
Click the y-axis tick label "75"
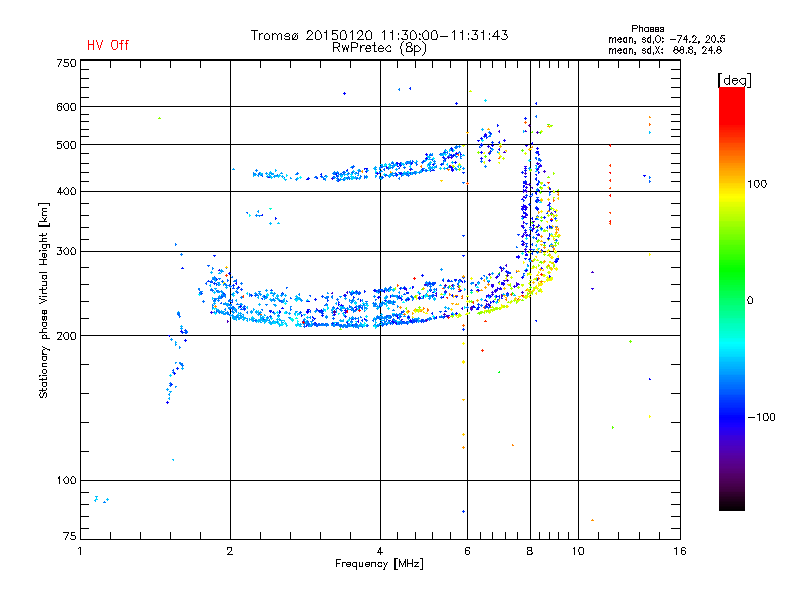coord(69,536)
